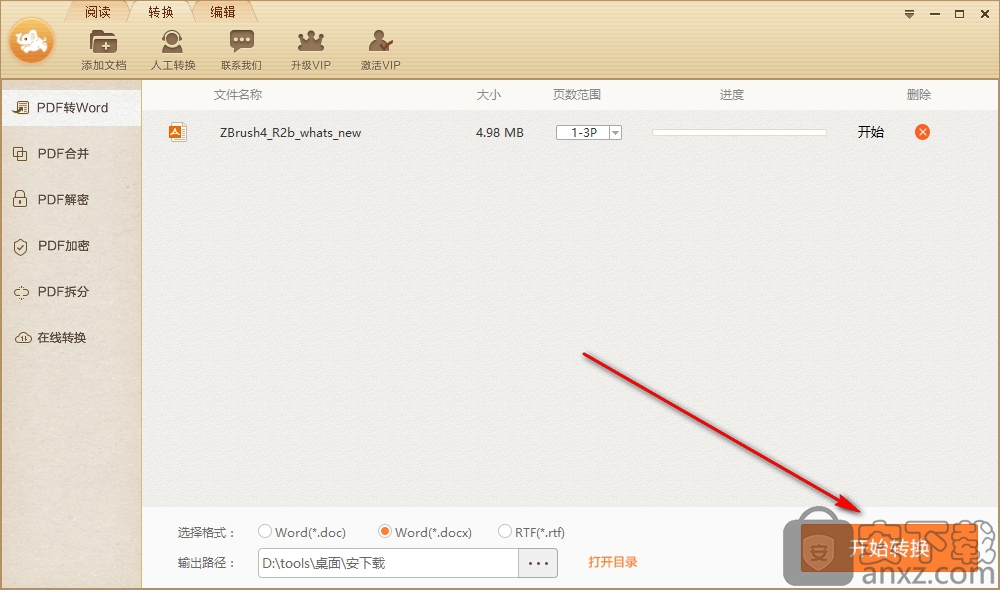Click the Upgrade VIP (升级VIP) crown icon
This screenshot has height=590, width=1000.
click(310, 43)
